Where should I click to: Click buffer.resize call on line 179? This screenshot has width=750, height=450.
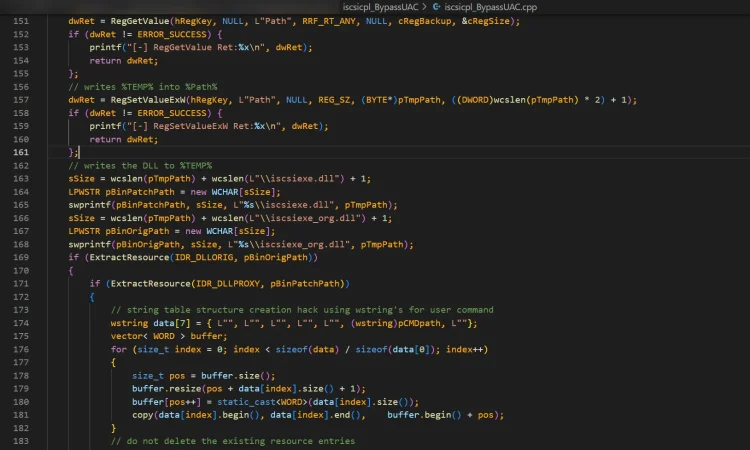click(x=249, y=389)
